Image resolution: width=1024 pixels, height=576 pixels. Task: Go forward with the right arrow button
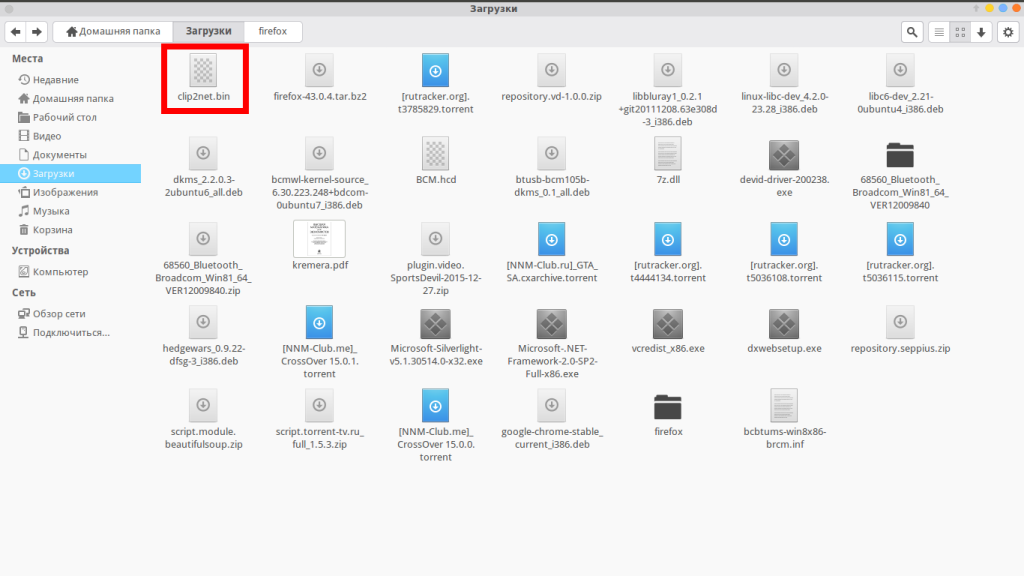(37, 31)
